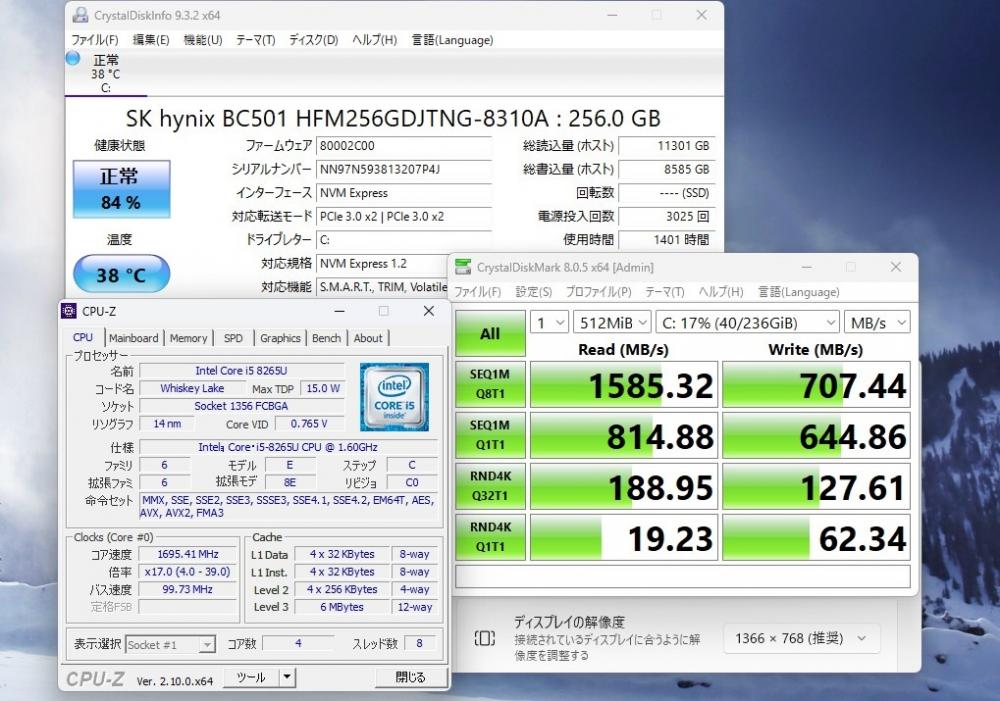Image resolution: width=1000 pixels, height=701 pixels.
Task: Switch to Mainboard tab in CPU-Z
Action: click(133, 338)
